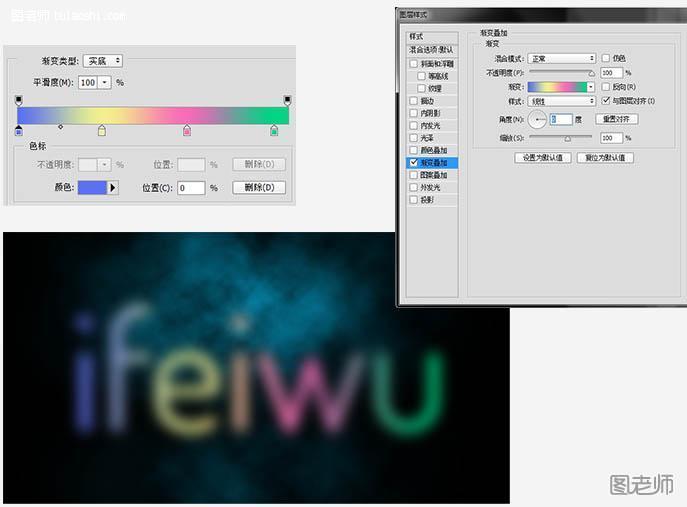This screenshot has width=687, height=507.
Task: Uncheck 与图层对齐 (Align with Layer) checkbox
Action: (x=606, y=101)
